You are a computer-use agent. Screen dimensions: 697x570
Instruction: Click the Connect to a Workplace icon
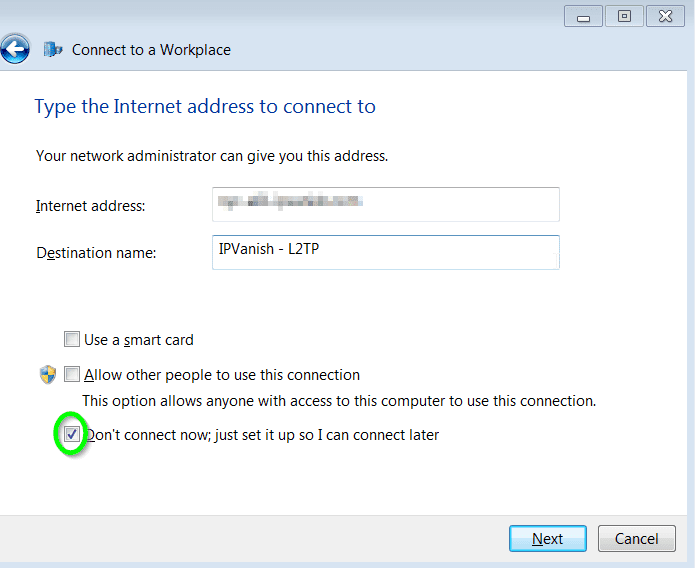pos(52,49)
